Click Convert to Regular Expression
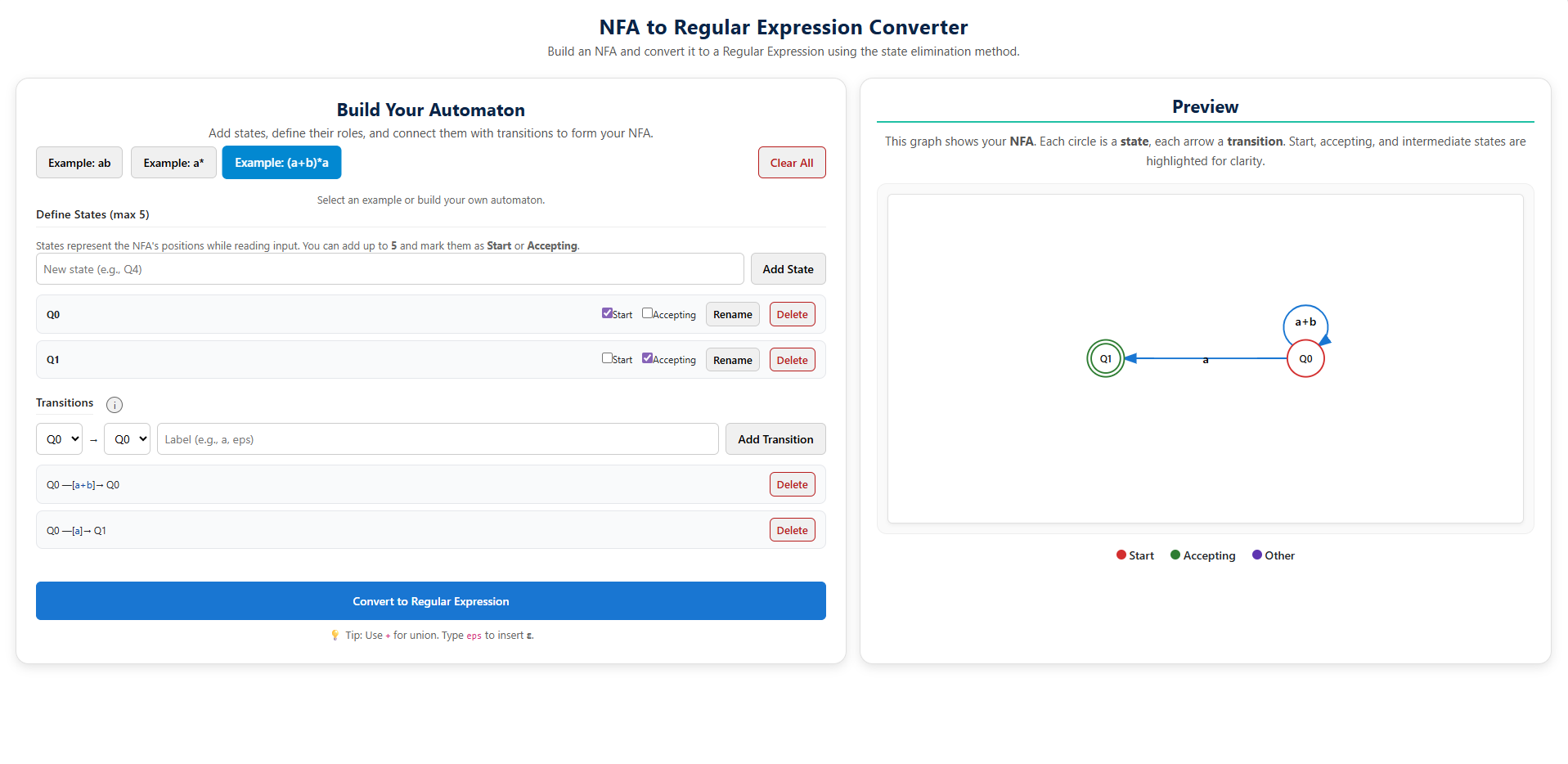 pyautogui.click(x=430, y=600)
